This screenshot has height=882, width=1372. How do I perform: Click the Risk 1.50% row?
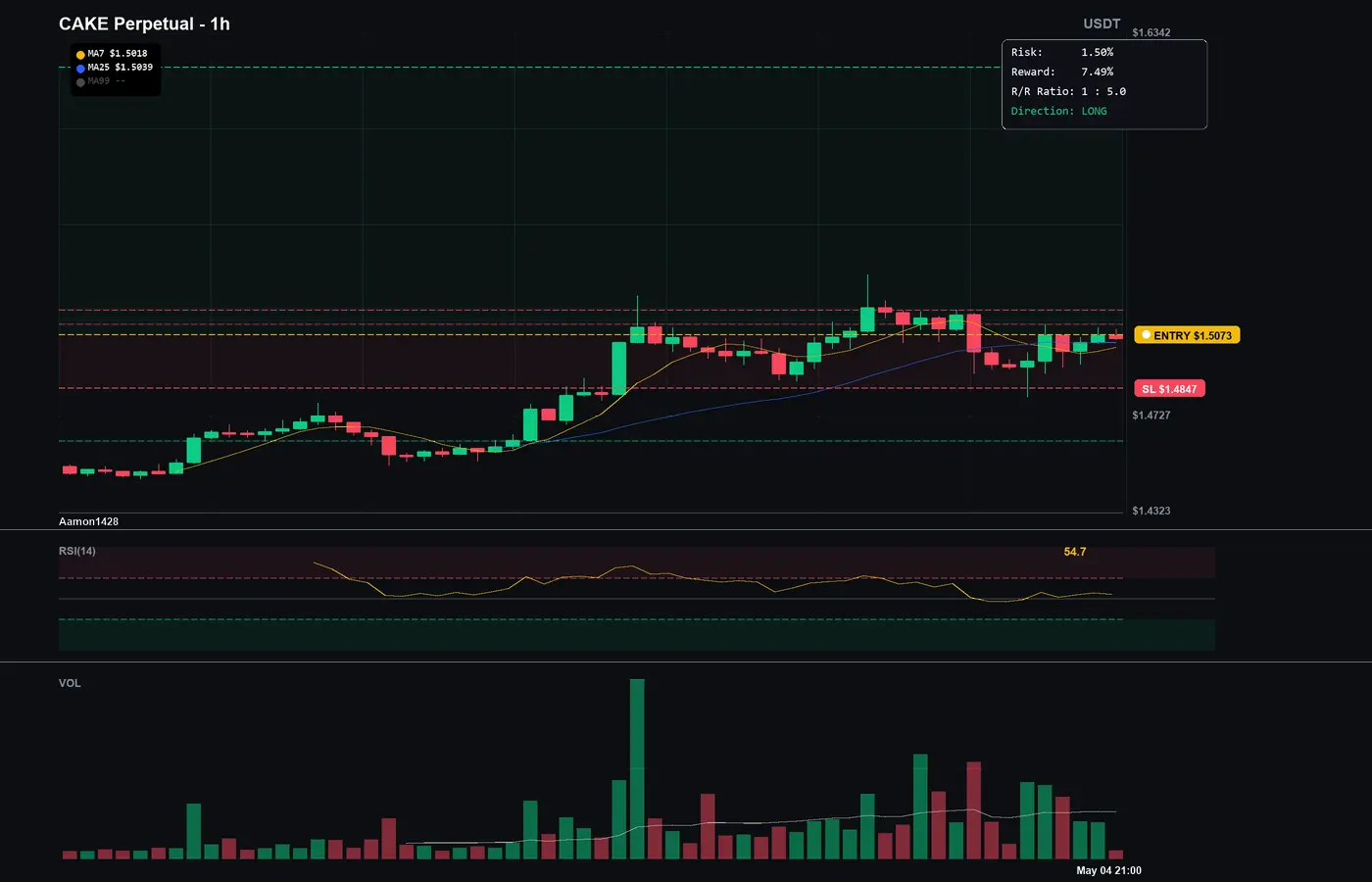1062,52
